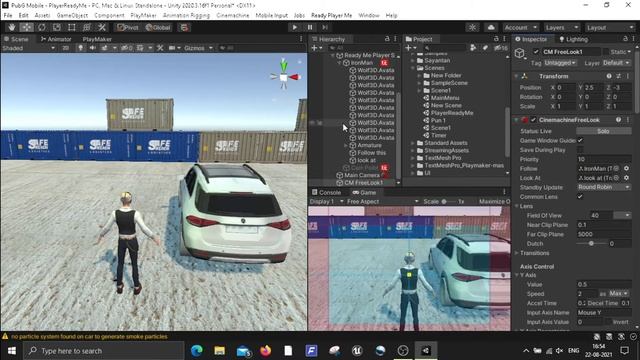Open the Ready Player Me menu

tap(331, 16)
